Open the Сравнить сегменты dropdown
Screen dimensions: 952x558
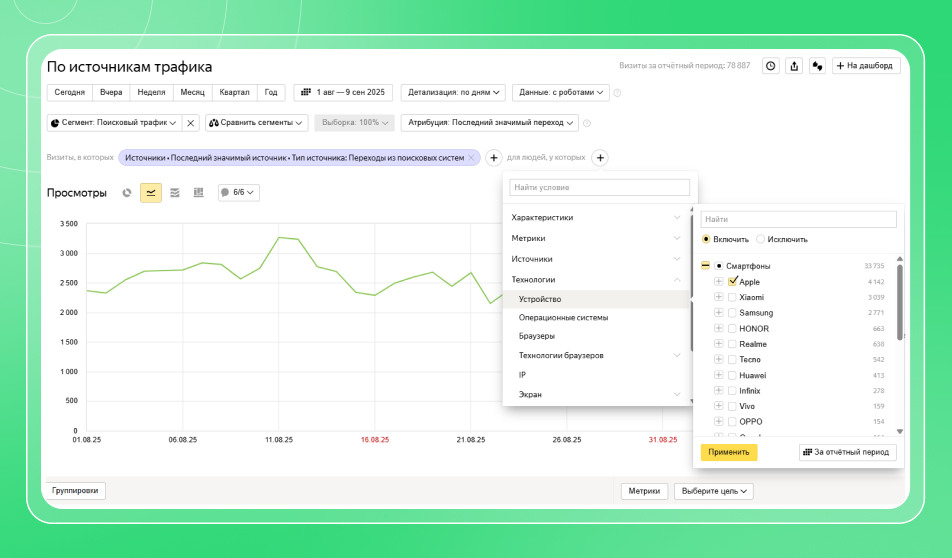tap(256, 123)
